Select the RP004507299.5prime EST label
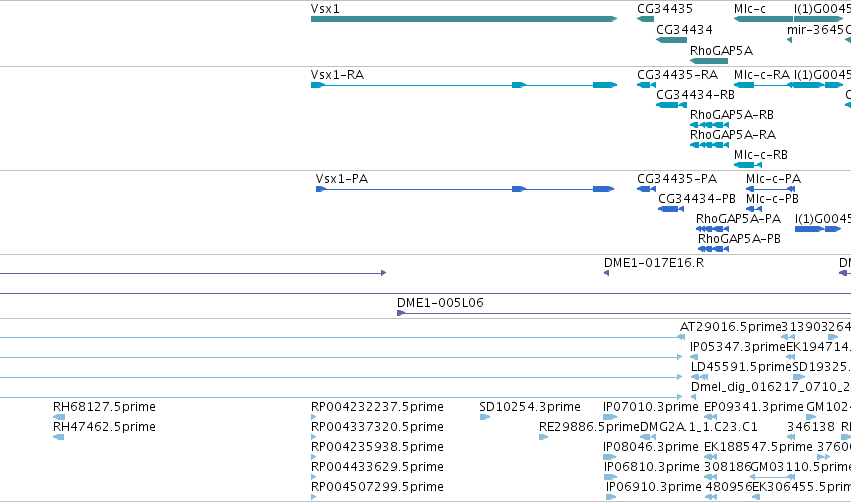This screenshot has width=851, height=502. tap(377, 487)
